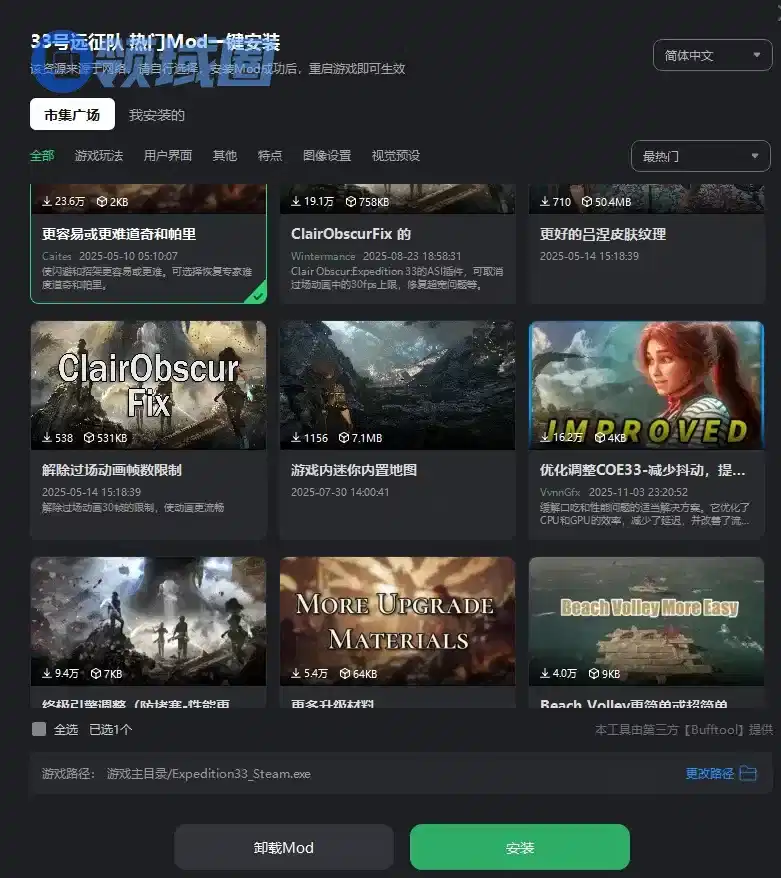Toggle the 全选 select-all checkbox
The image size is (781, 878).
tap(39, 729)
